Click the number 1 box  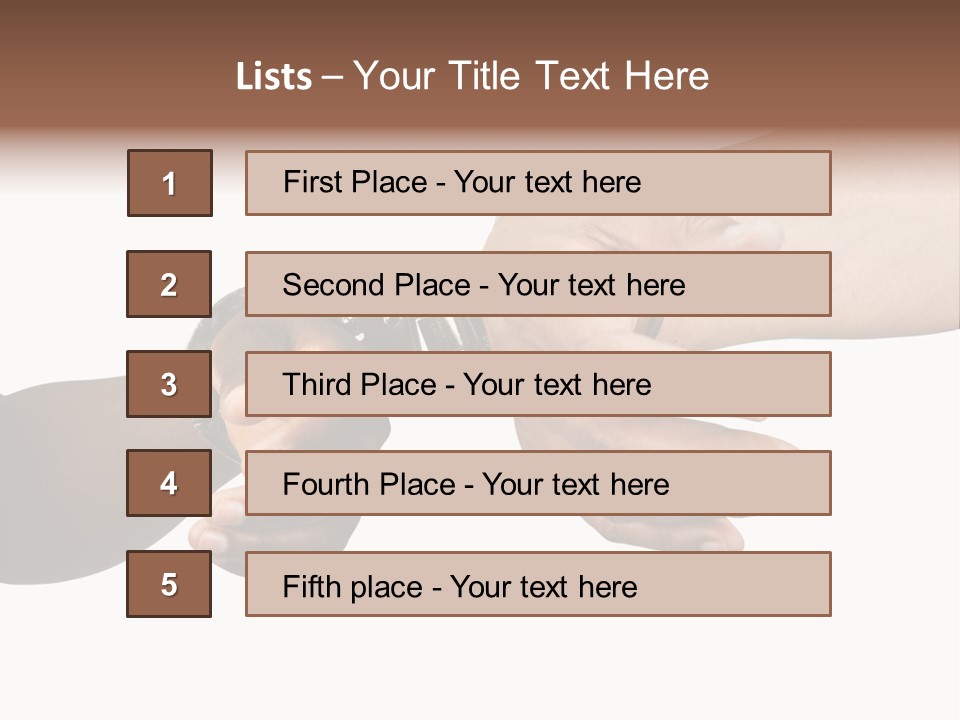pyautogui.click(x=170, y=183)
